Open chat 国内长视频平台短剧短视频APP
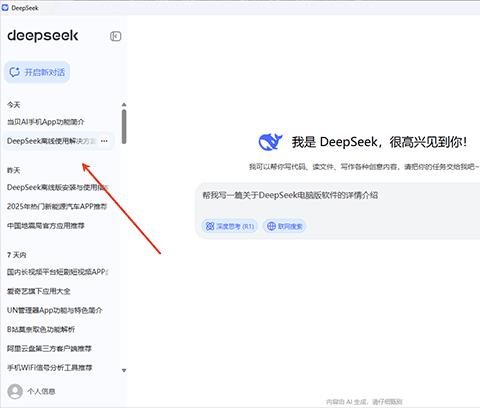480x408 pixels. [57, 272]
